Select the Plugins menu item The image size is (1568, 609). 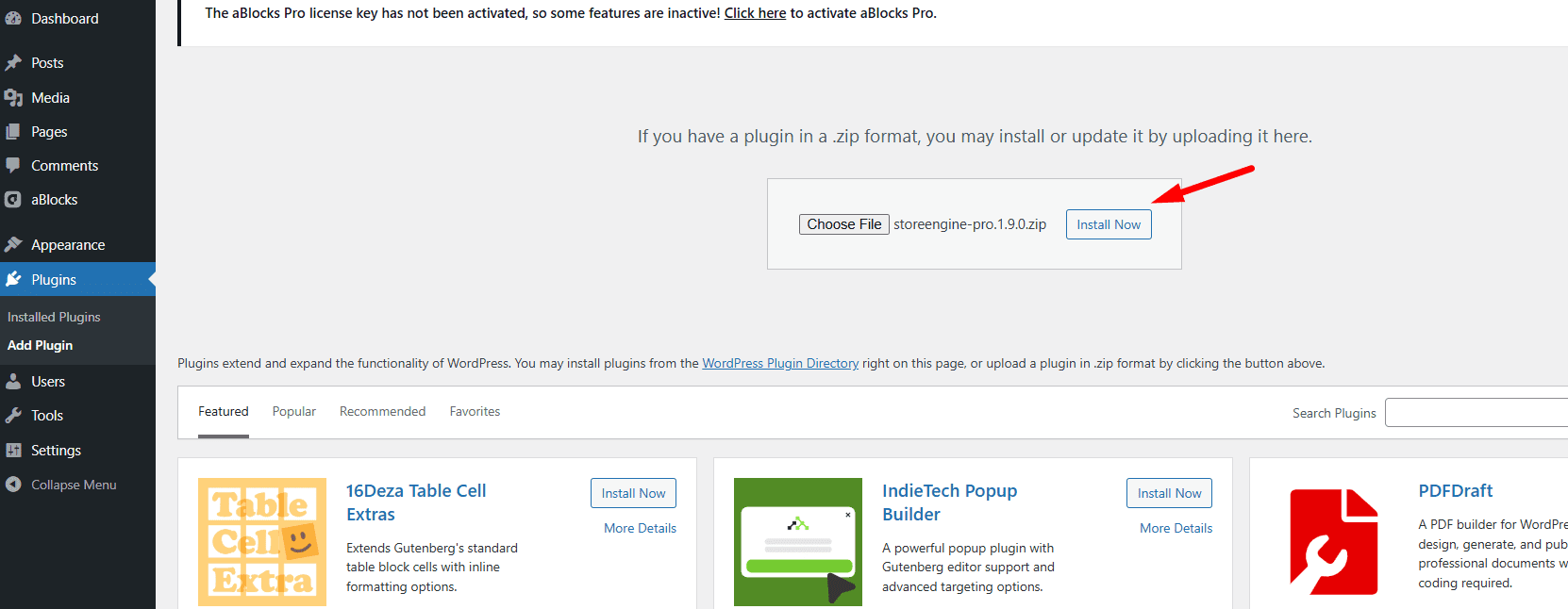[77, 280]
